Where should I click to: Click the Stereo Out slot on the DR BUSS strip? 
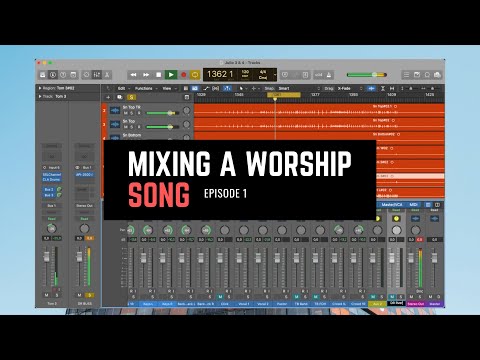click(x=84, y=206)
